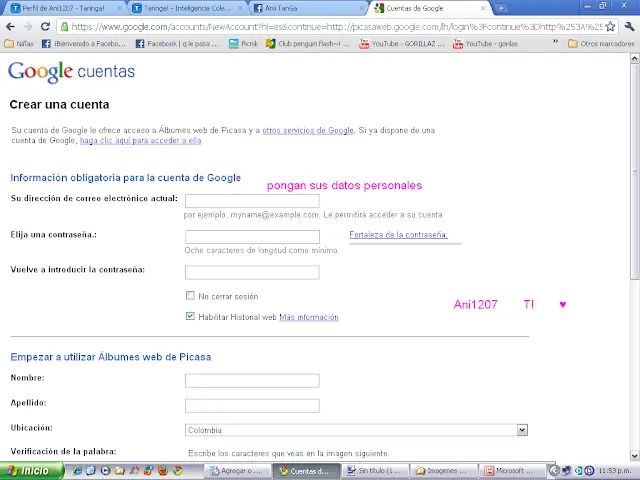This screenshot has width=640, height=480.
Task: Close the Anii TanGa tab
Action: [362, 8]
